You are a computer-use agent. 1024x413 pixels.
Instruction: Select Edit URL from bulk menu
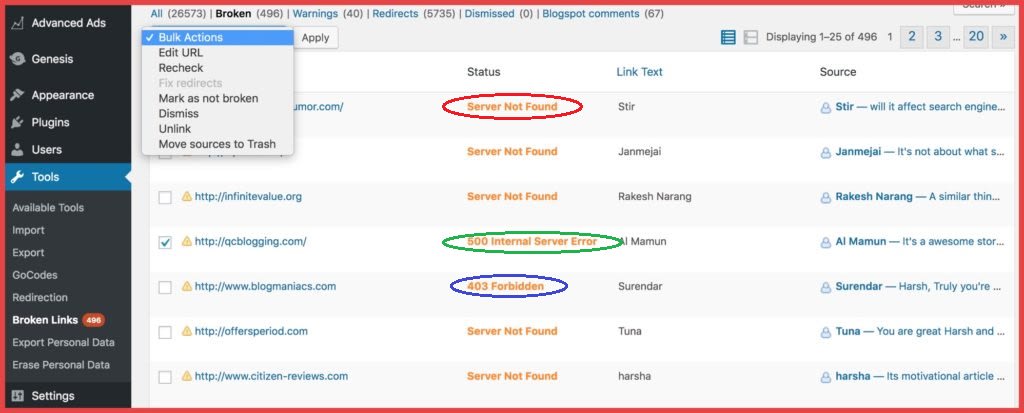[x=217, y=52]
